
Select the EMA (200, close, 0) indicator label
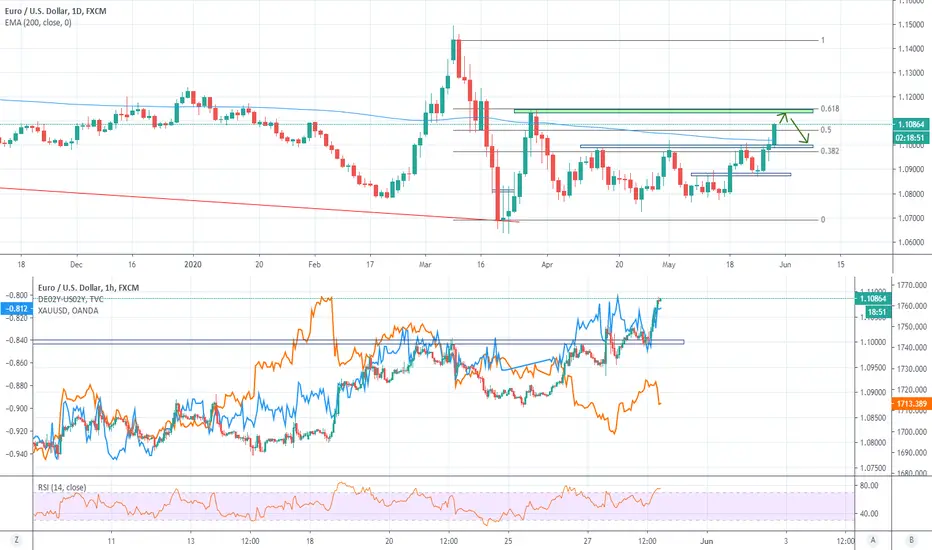click(x=38, y=23)
